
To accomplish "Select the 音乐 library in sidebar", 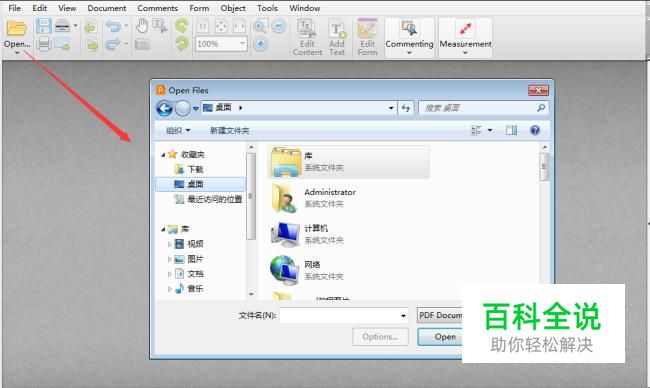I will click(195, 289).
